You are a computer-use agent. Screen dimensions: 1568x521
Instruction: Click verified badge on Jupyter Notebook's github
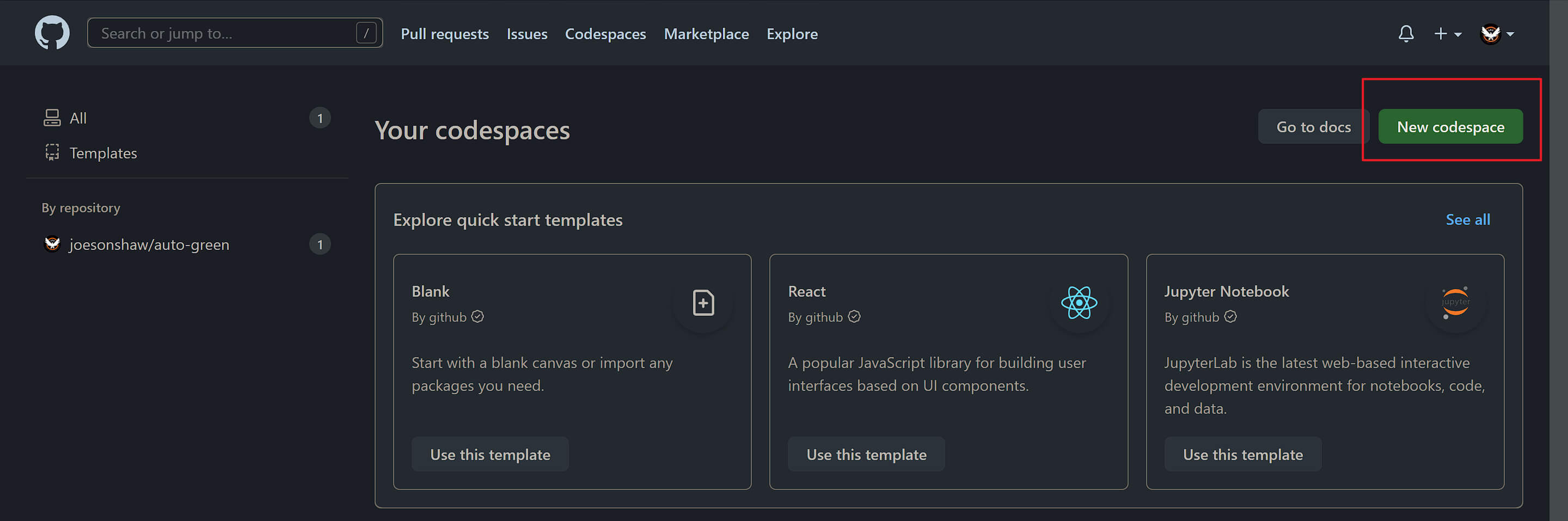(x=1229, y=316)
